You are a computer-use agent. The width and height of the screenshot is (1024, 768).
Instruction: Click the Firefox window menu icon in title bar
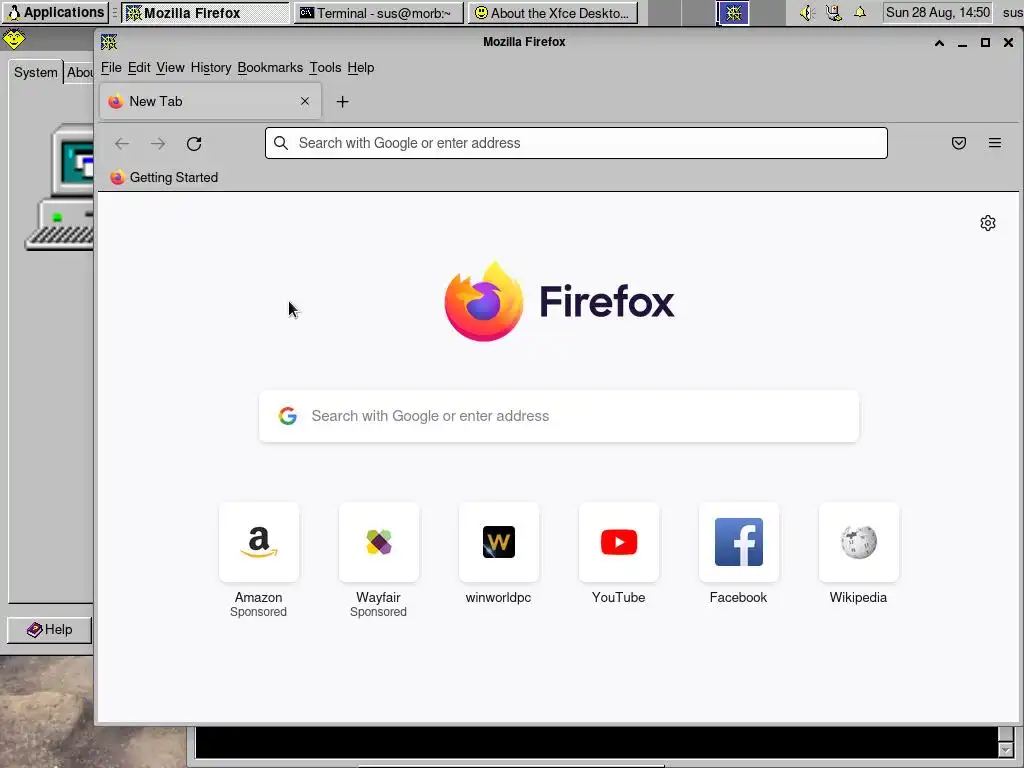click(x=109, y=42)
